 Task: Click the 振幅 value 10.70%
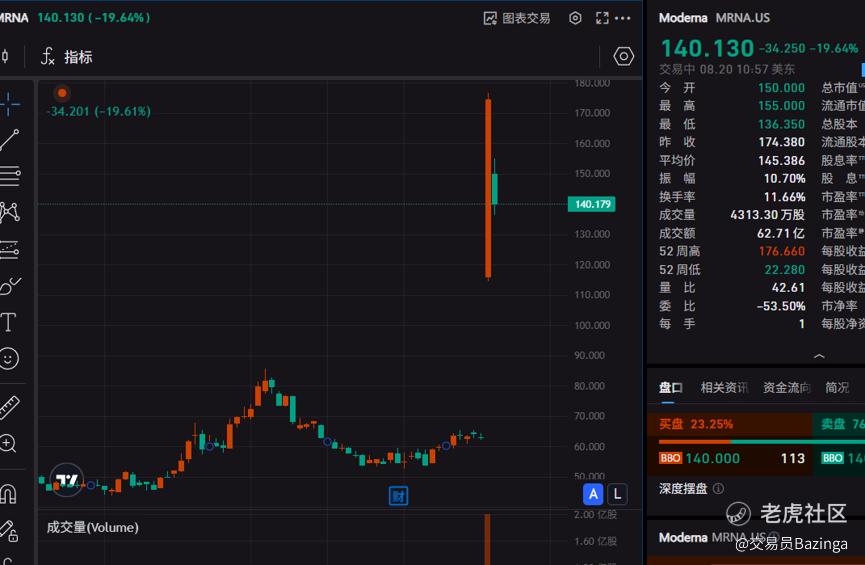[x=784, y=179]
